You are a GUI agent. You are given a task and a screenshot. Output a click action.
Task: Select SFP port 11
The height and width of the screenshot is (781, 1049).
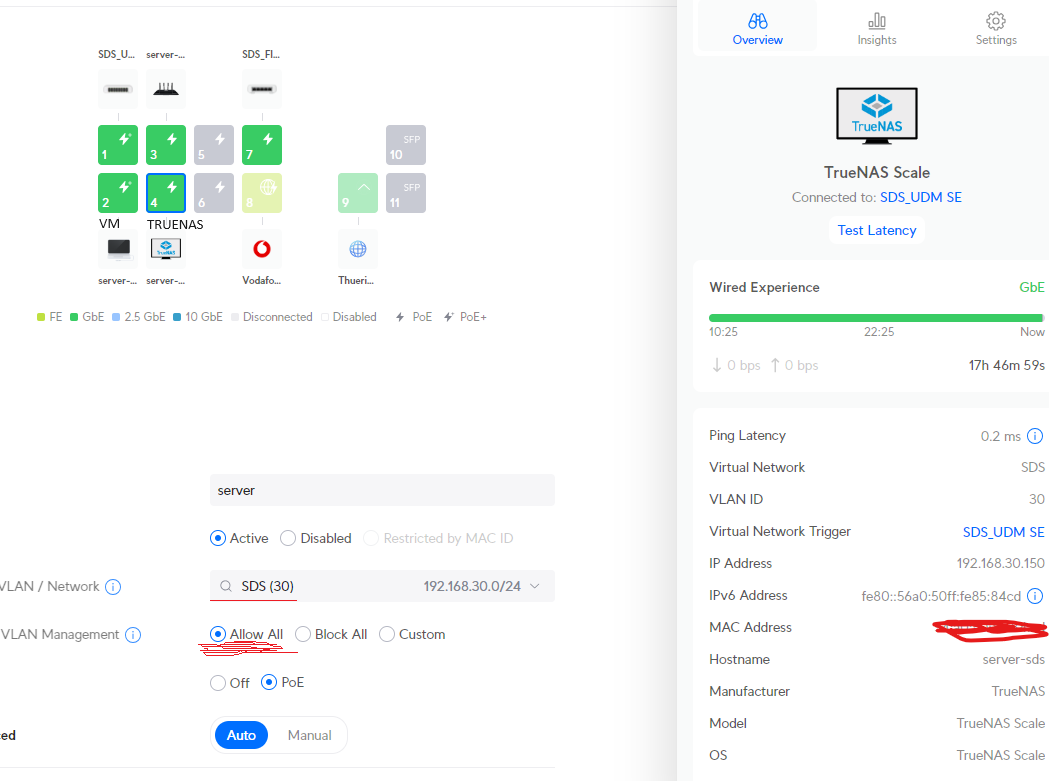(406, 193)
